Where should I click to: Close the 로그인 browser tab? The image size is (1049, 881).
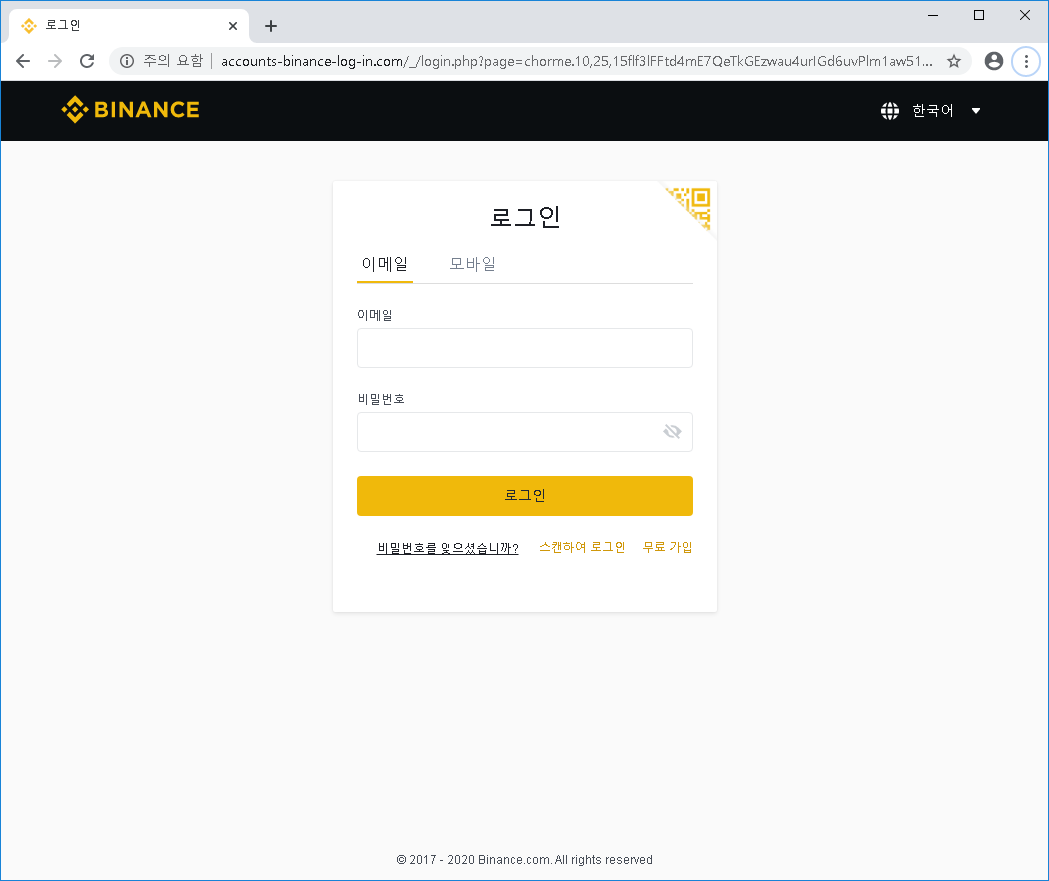point(233,26)
